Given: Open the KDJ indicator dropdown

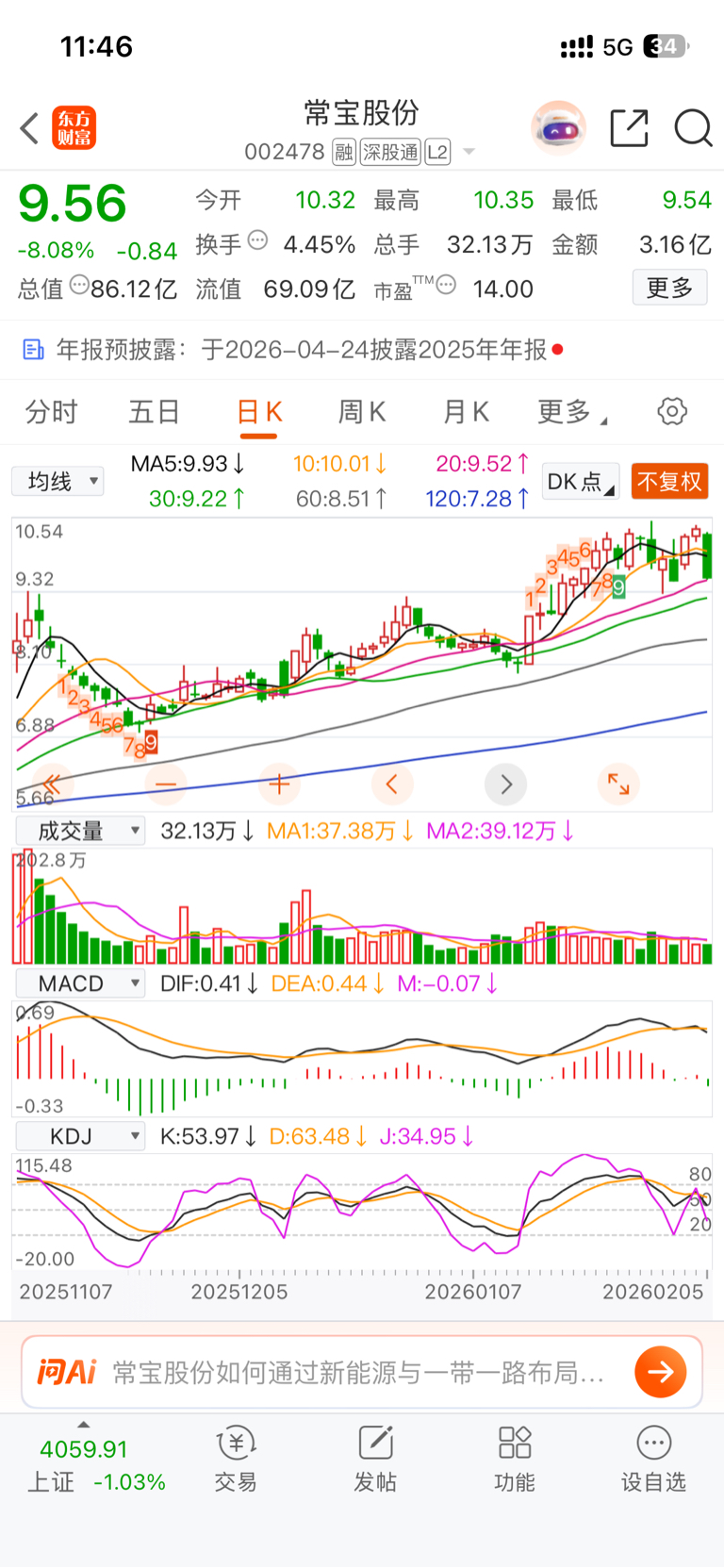Looking at the screenshot, I should coord(81,1136).
